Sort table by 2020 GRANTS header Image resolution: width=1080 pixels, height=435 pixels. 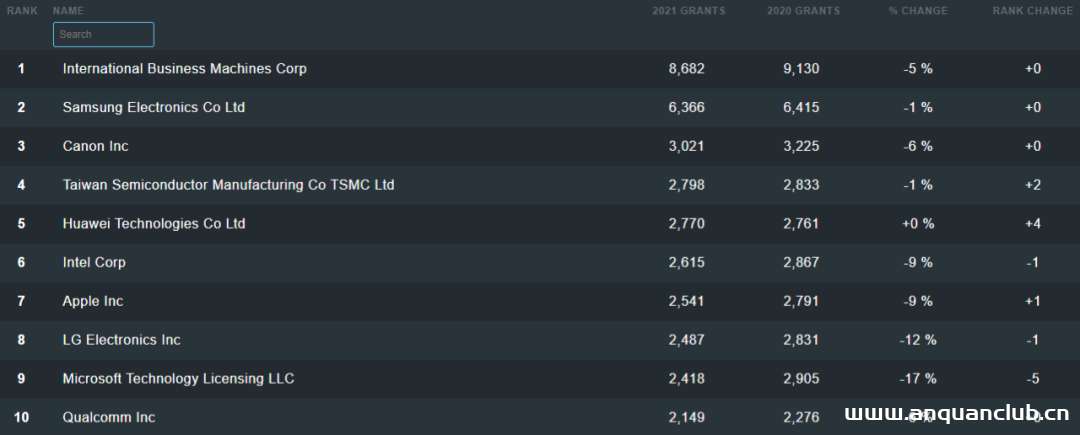[x=803, y=11]
